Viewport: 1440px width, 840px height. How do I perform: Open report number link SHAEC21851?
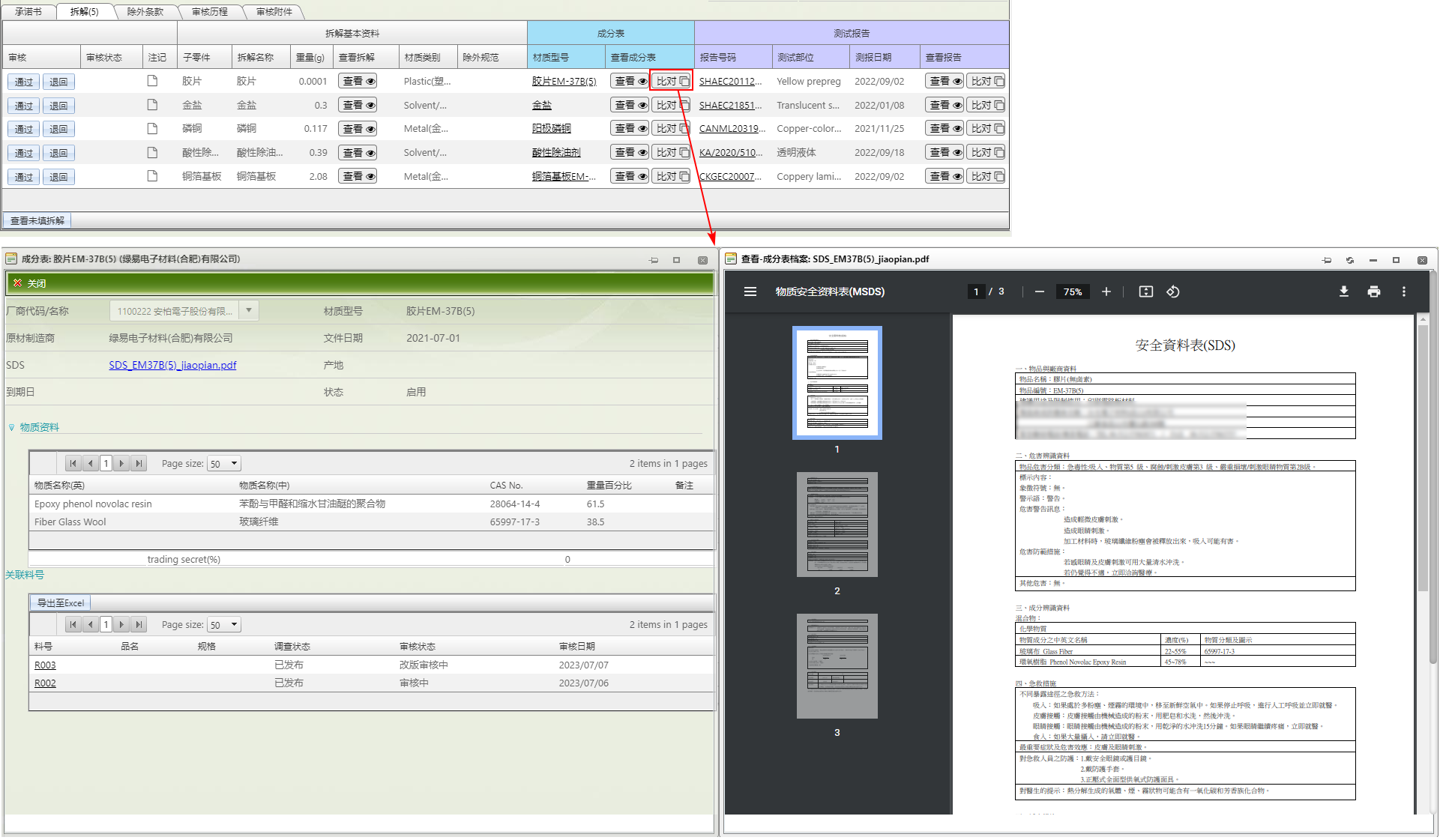coord(730,105)
